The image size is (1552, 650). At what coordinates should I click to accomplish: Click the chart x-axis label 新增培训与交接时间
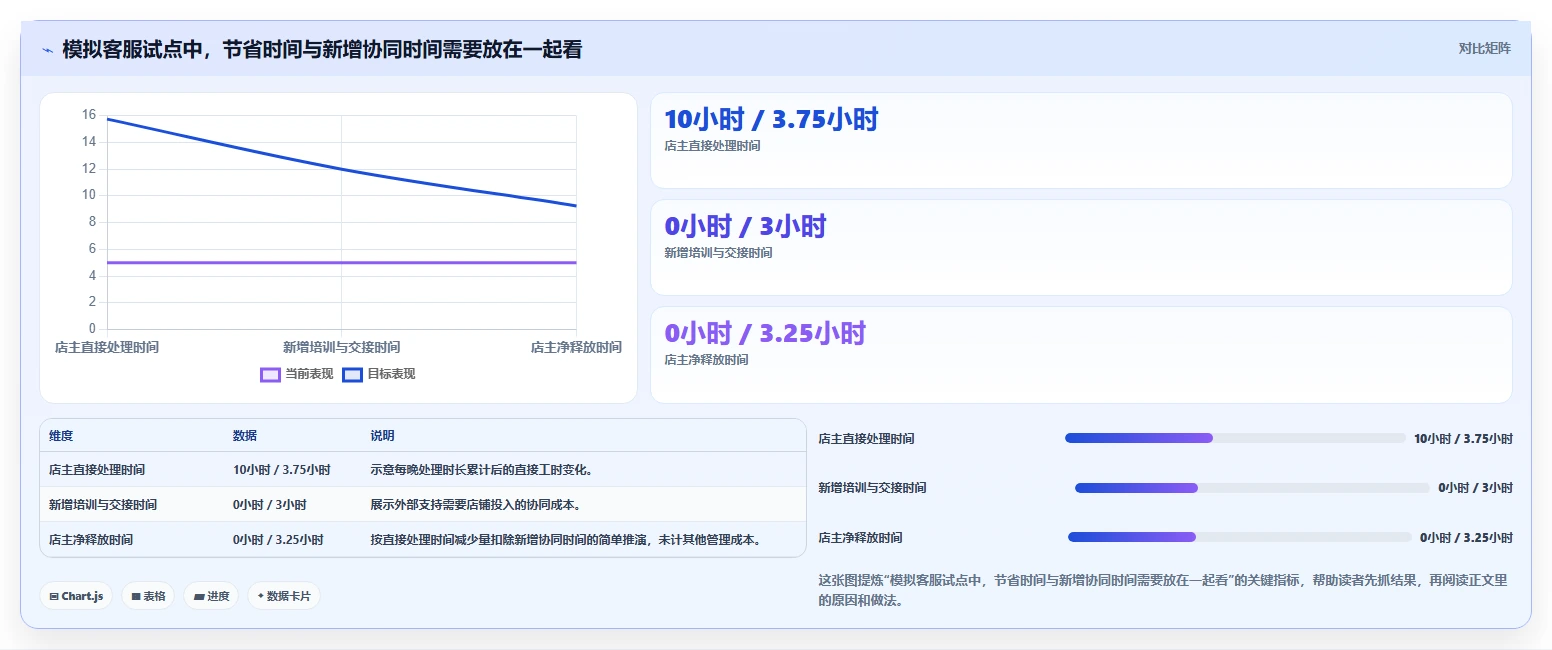(341, 347)
